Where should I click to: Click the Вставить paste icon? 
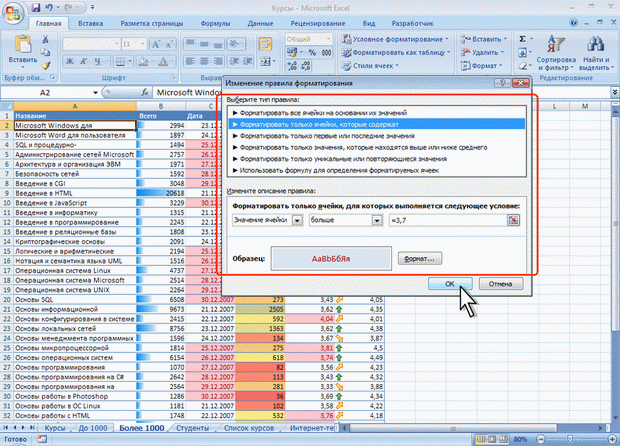tap(23, 44)
